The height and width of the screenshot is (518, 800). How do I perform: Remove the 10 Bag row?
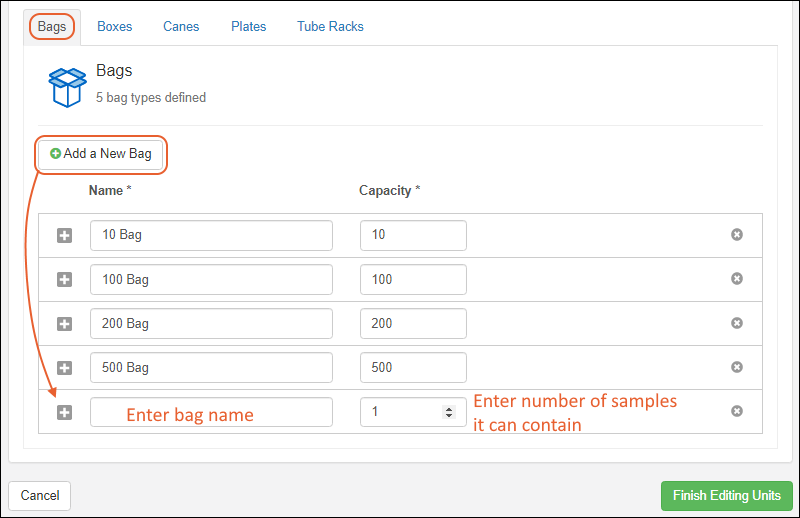click(x=737, y=235)
